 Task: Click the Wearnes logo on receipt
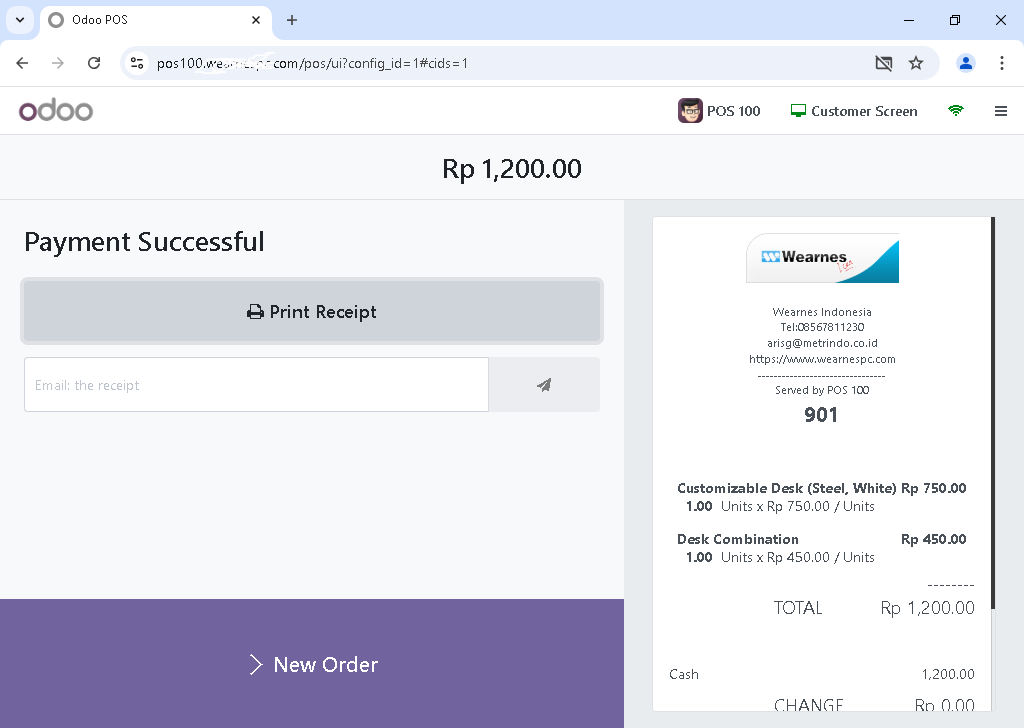coord(822,258)
